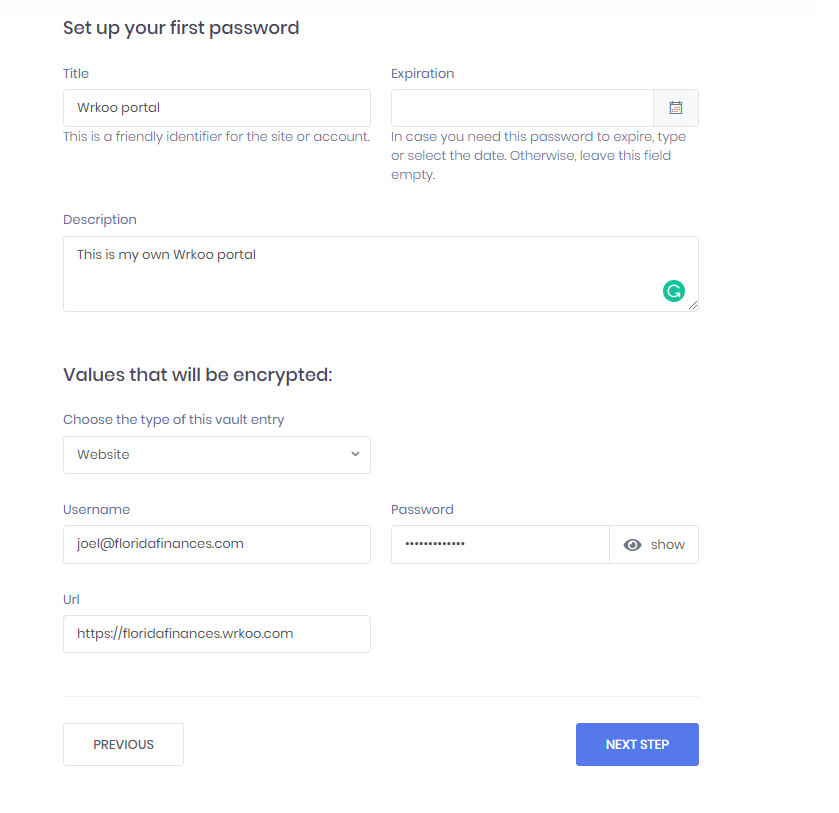Click the Description box corner resize handle
Image resolution: width=839 pixels, height=813 pixels.
(693, 305)
